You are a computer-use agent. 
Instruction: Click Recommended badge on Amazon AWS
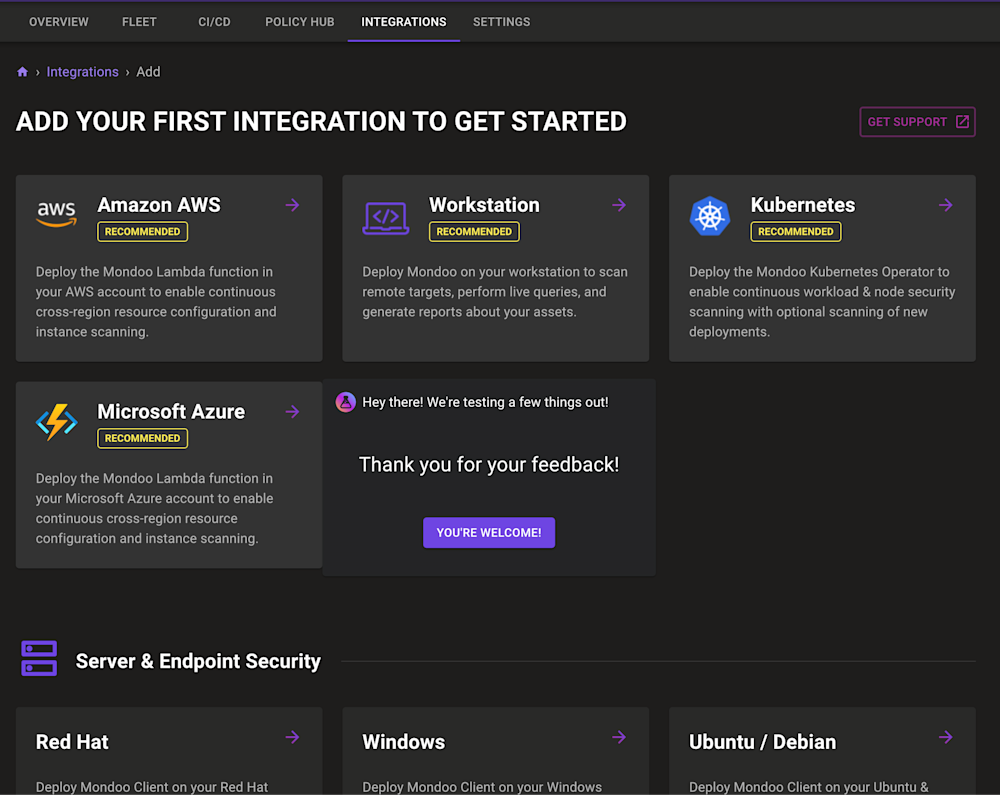[x=142, y=231]
